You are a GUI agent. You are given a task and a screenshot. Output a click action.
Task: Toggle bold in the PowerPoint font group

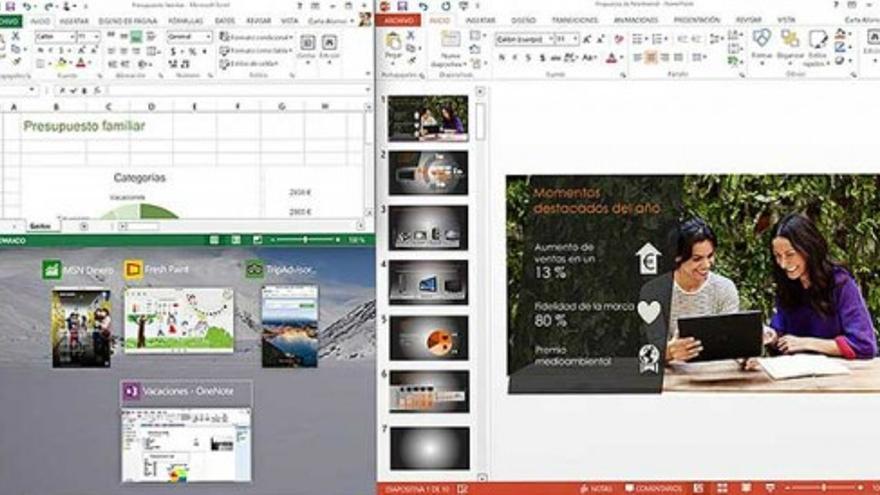click(x=502, y=58)
